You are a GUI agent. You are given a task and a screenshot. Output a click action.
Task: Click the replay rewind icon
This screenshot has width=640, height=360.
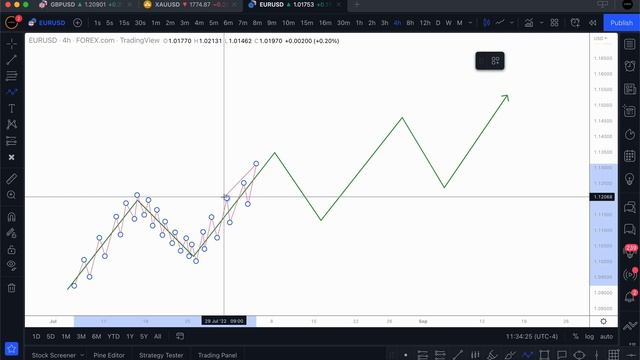tap(593, 23)
